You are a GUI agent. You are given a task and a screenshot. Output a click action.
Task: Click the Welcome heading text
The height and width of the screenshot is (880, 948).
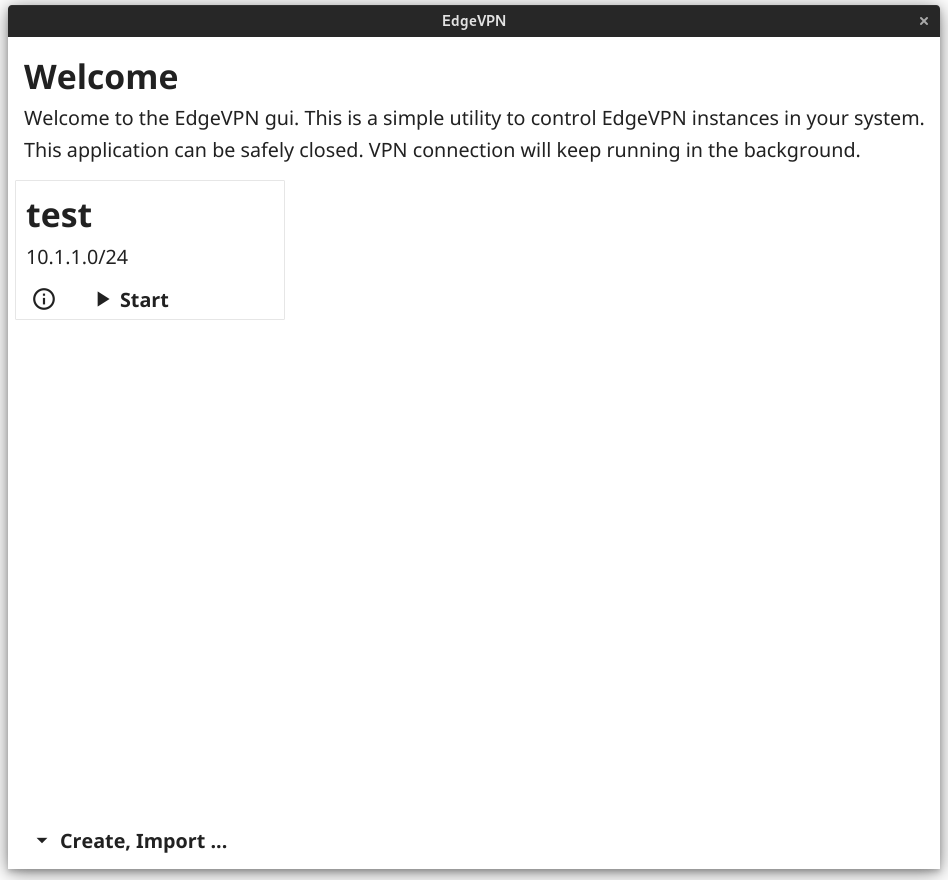(101, 76)
